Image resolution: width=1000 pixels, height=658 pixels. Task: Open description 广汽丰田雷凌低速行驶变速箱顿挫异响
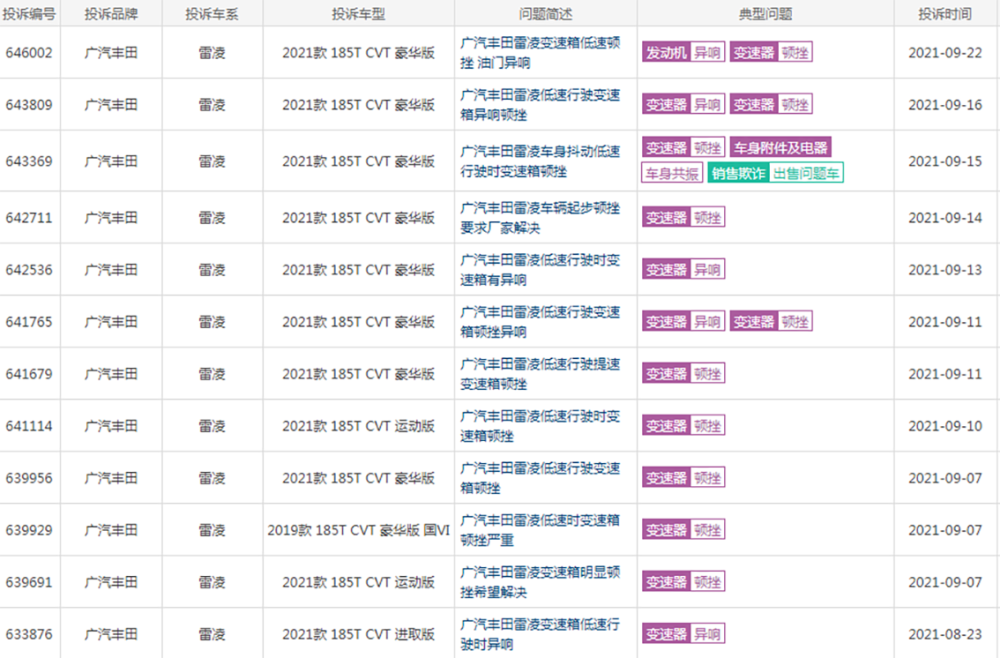coord(540,322)
